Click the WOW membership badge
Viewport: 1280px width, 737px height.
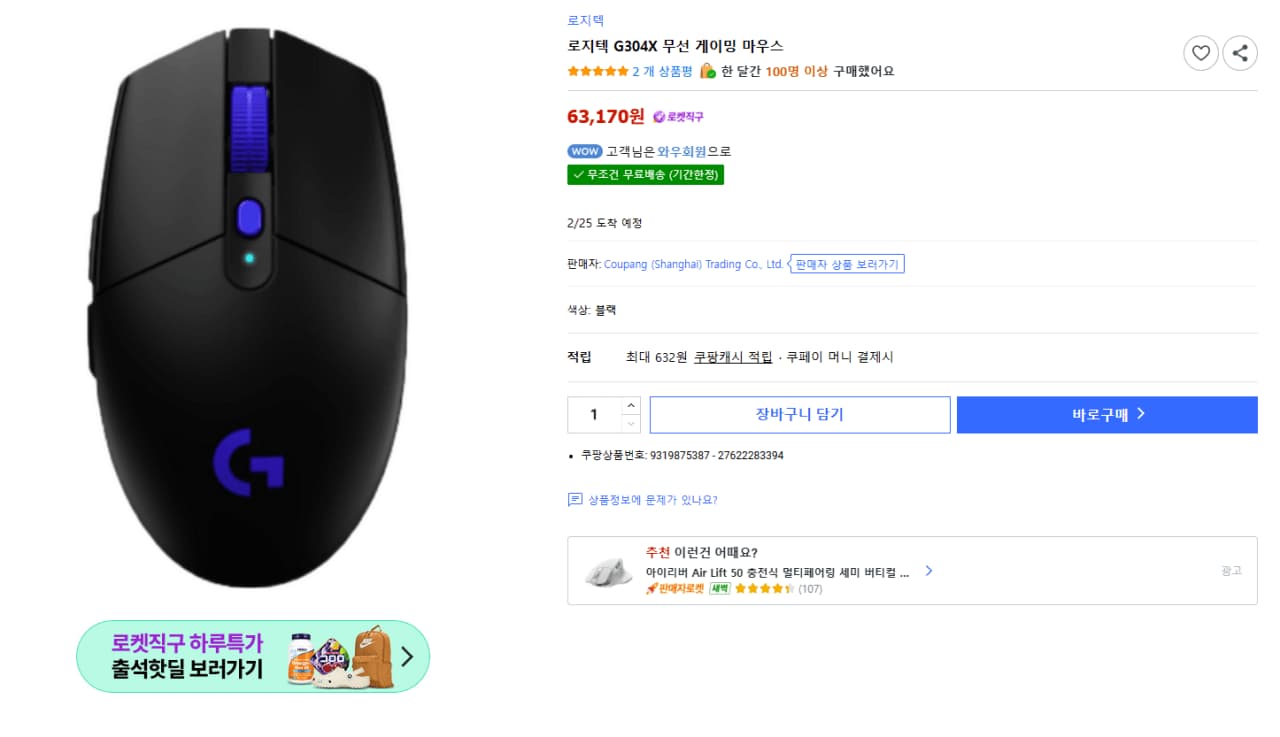click(x=584, y=151)
